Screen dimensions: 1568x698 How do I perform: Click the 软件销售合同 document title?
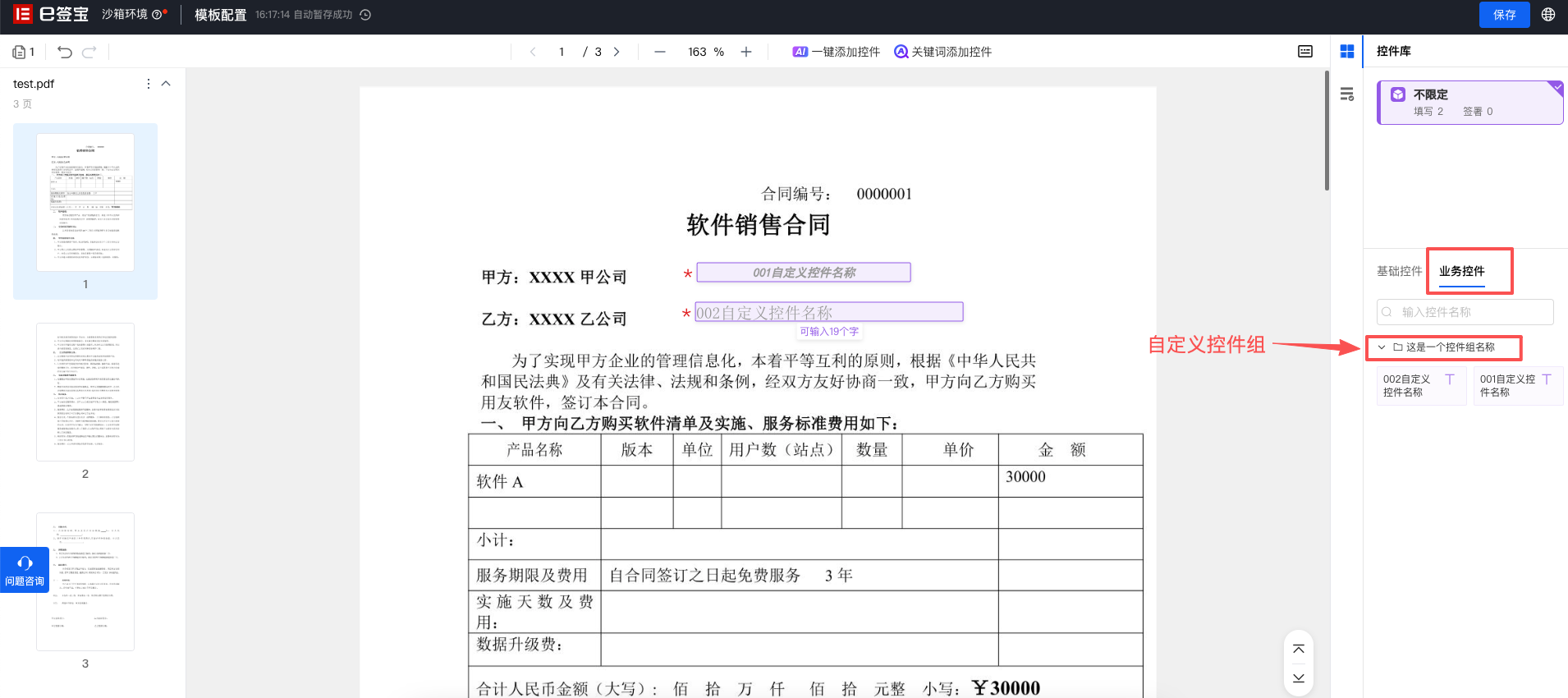tap(759, 225)
